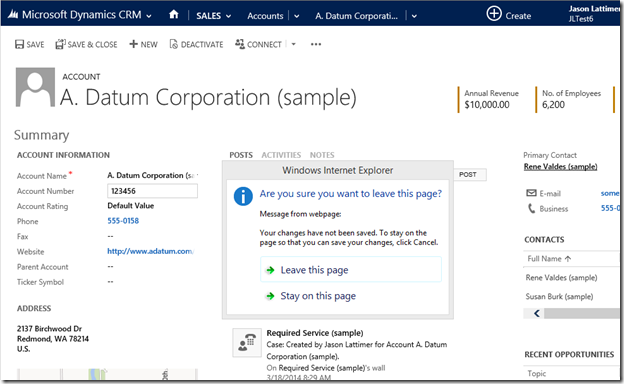Viewport: 624px width, 384px height.
Task: Expand the arrow next to A. Datum Corporati...
Action: [414, 16]
